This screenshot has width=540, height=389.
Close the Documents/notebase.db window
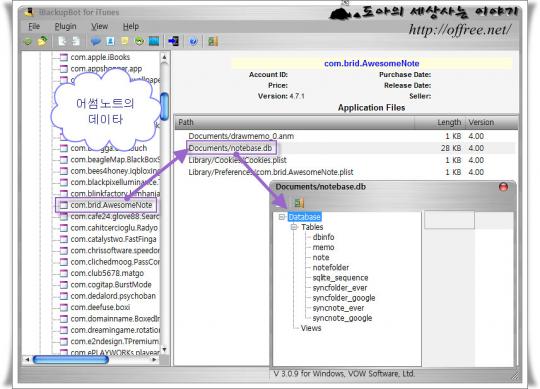(x=503, y=187)
